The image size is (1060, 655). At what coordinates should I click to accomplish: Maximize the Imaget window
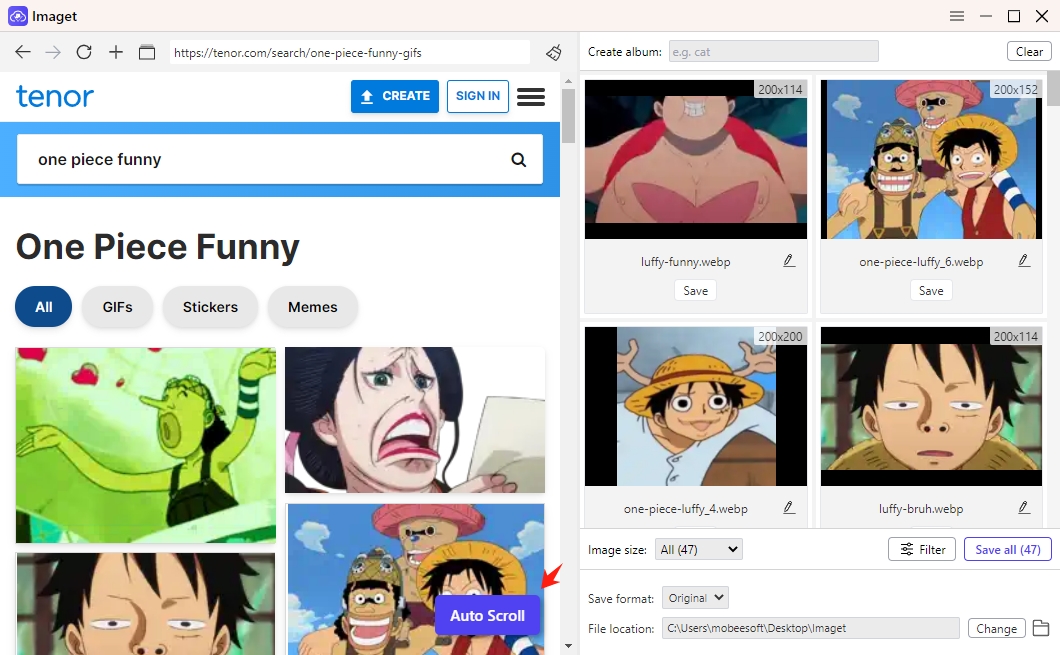click(1013, 16)
